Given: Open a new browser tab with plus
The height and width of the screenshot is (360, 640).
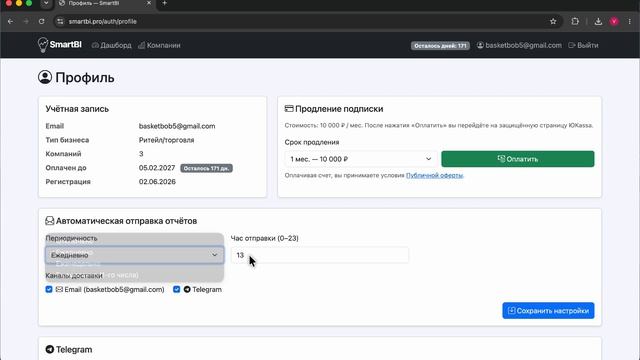Looking at the screenshot, I should point(164,3).
